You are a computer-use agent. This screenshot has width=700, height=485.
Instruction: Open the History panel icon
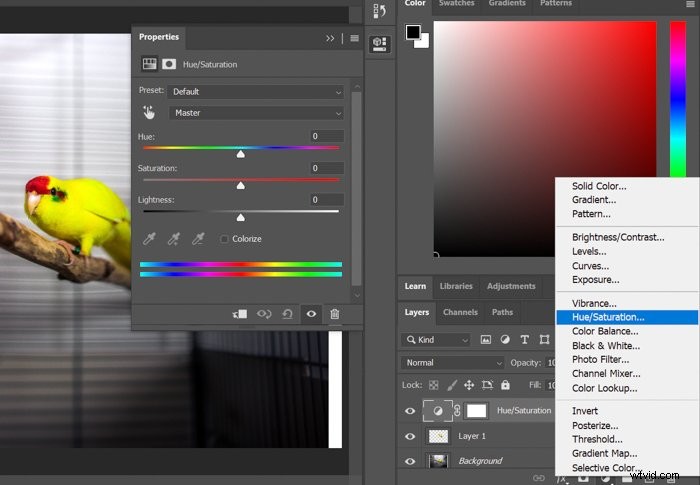(379, 11)
